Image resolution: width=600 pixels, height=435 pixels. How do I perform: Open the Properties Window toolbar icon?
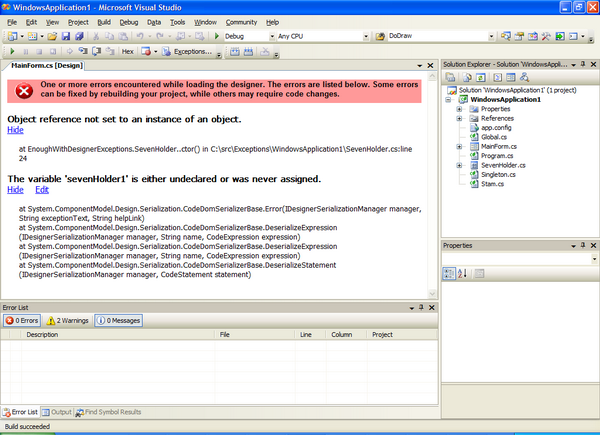(519, 36)
